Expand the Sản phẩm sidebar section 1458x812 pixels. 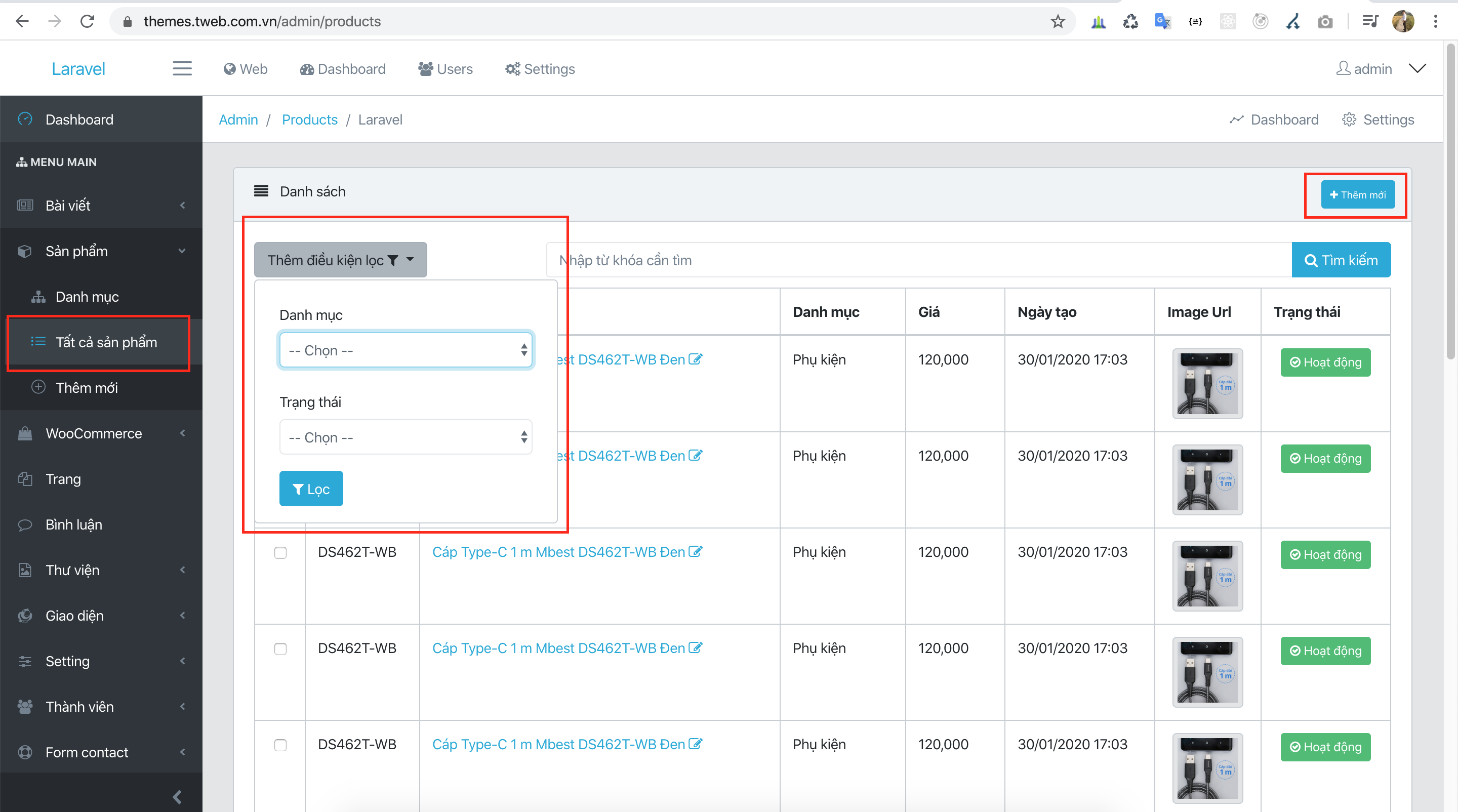(x=101, y=251)
